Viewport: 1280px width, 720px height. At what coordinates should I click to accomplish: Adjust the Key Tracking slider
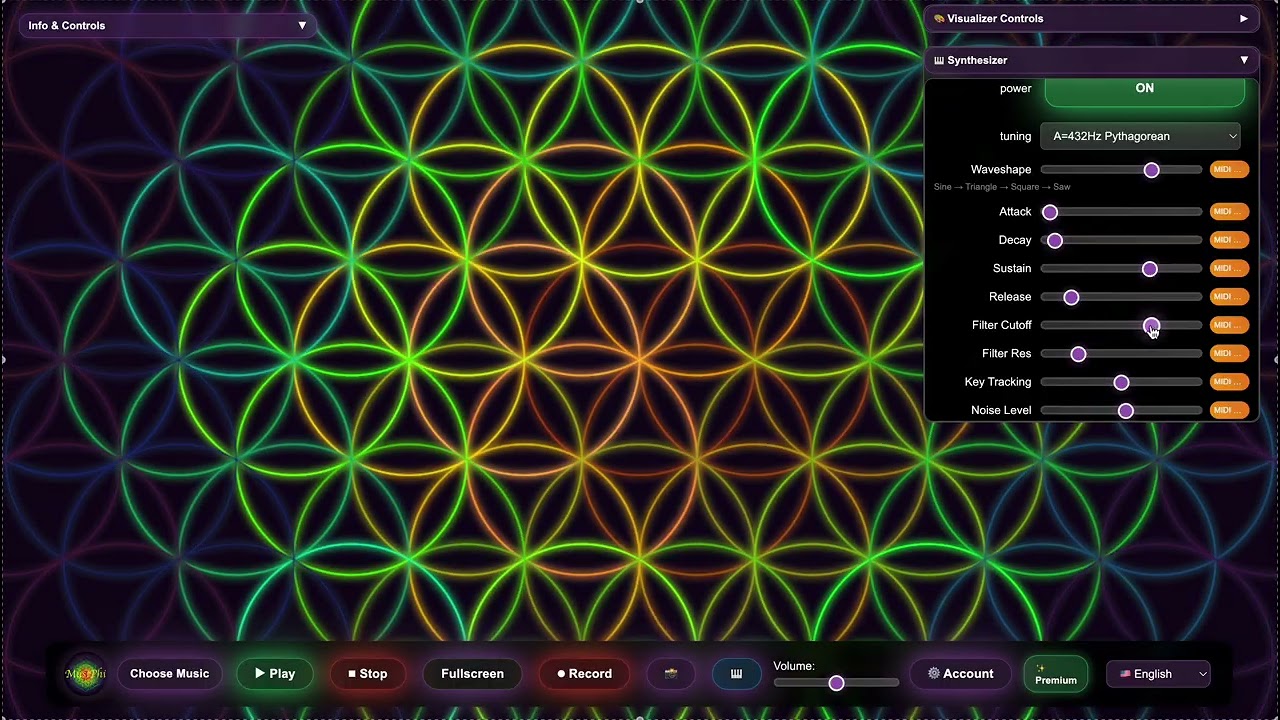pyautogui.click(x=1121, y=382)
